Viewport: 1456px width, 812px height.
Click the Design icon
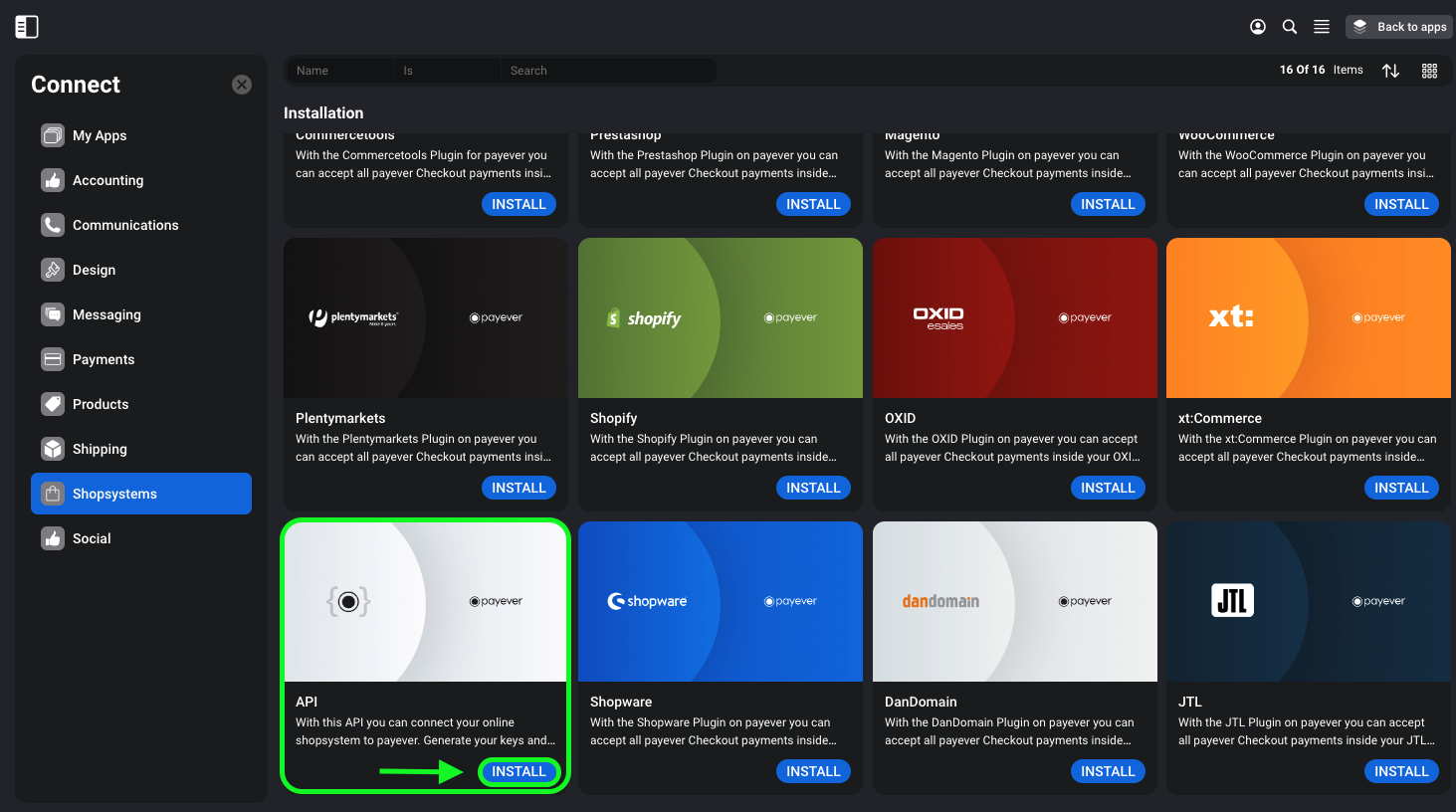(x=53, y=270)
